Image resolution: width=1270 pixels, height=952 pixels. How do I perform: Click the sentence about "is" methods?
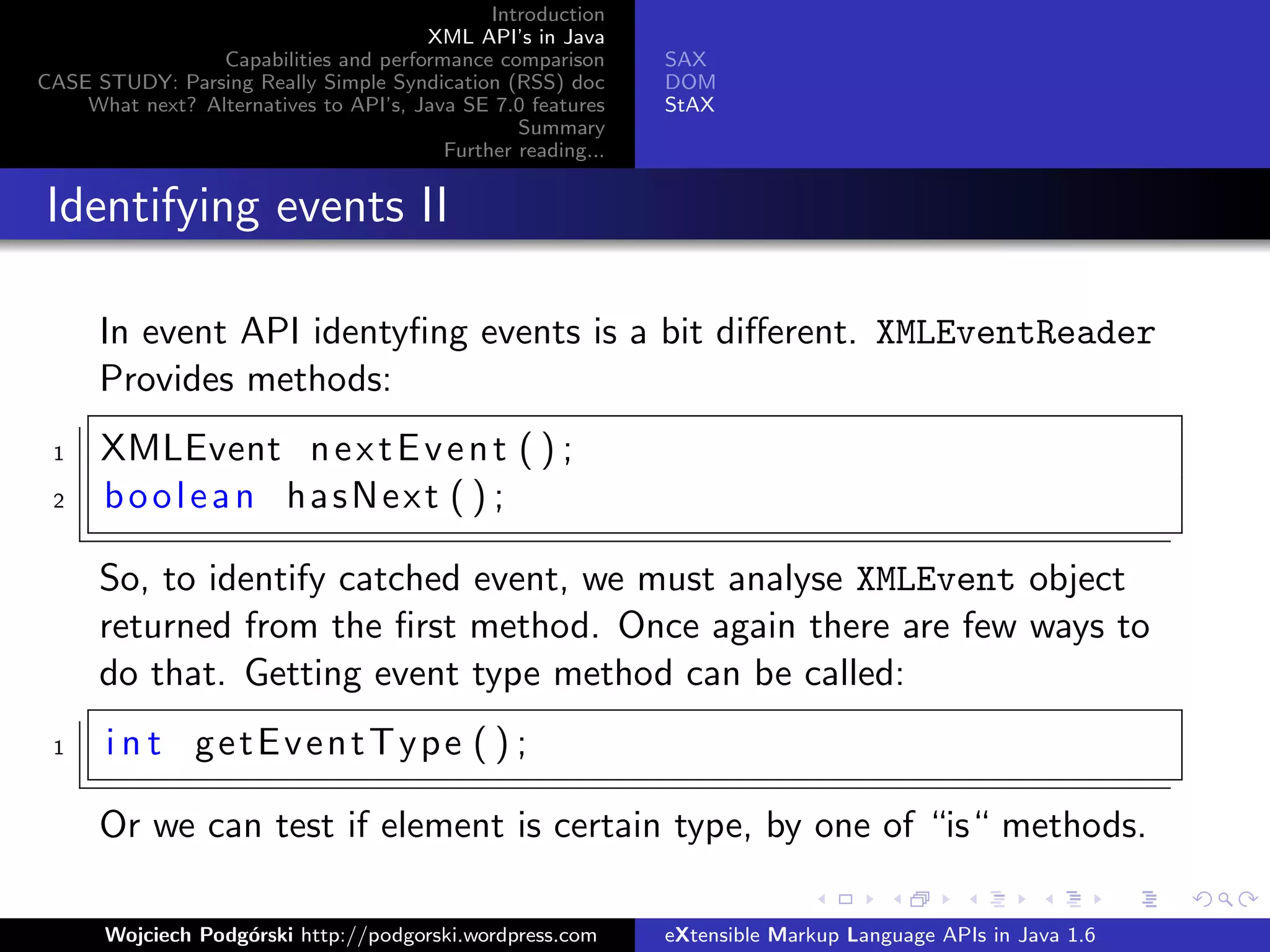[x=623, y=826]
